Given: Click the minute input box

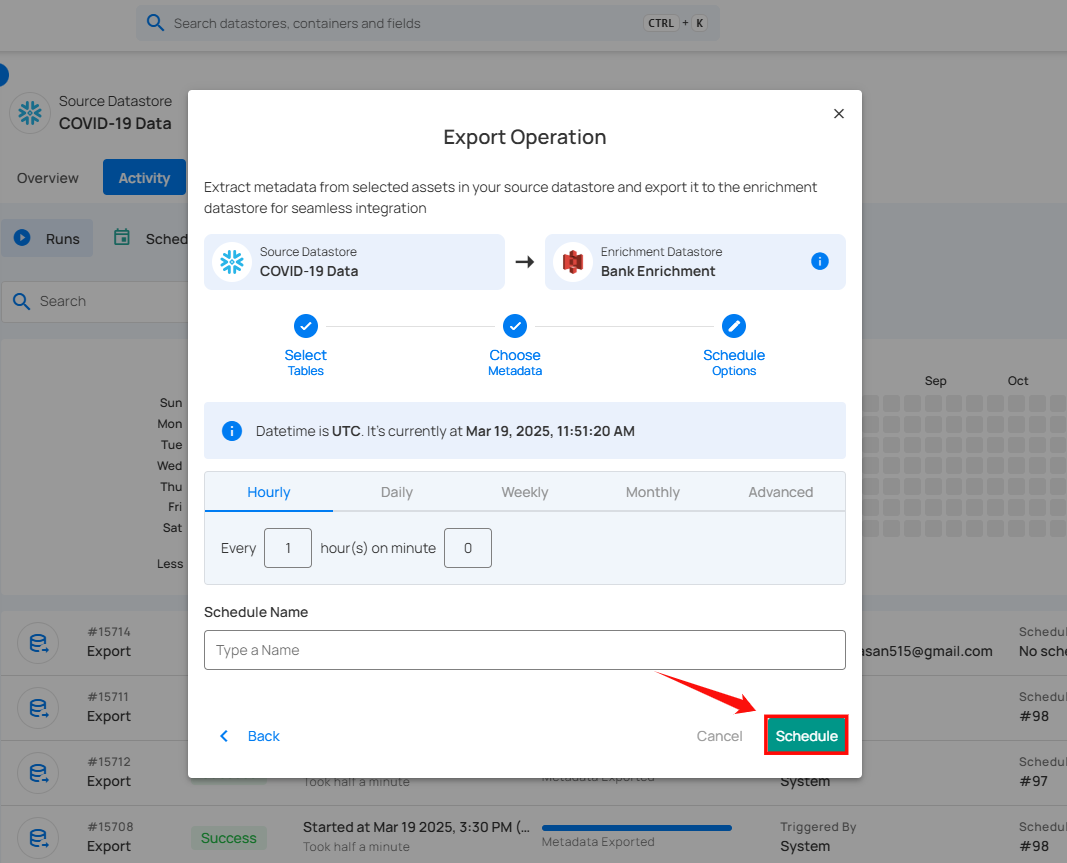Looking at the screenshot, I should 468,548.
